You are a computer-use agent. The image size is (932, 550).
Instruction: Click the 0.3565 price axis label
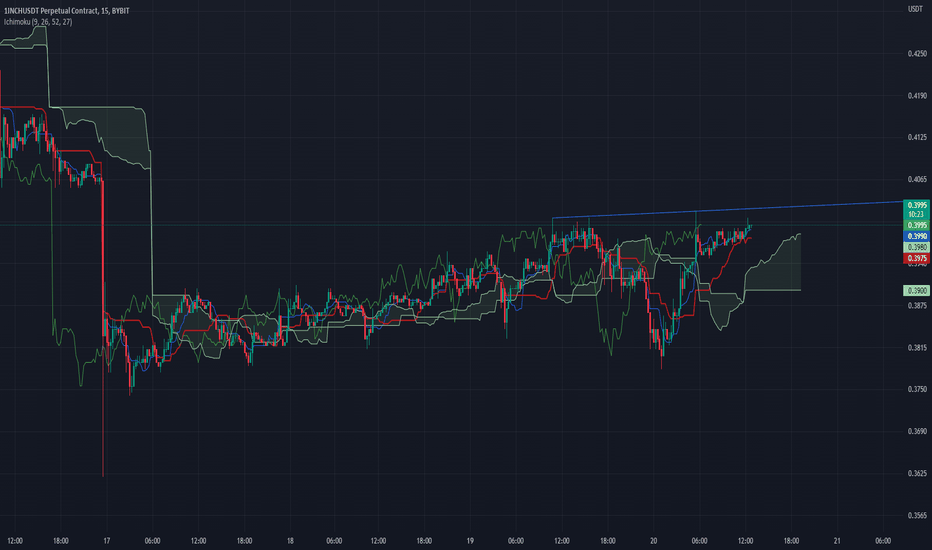(x=917, y=516)
